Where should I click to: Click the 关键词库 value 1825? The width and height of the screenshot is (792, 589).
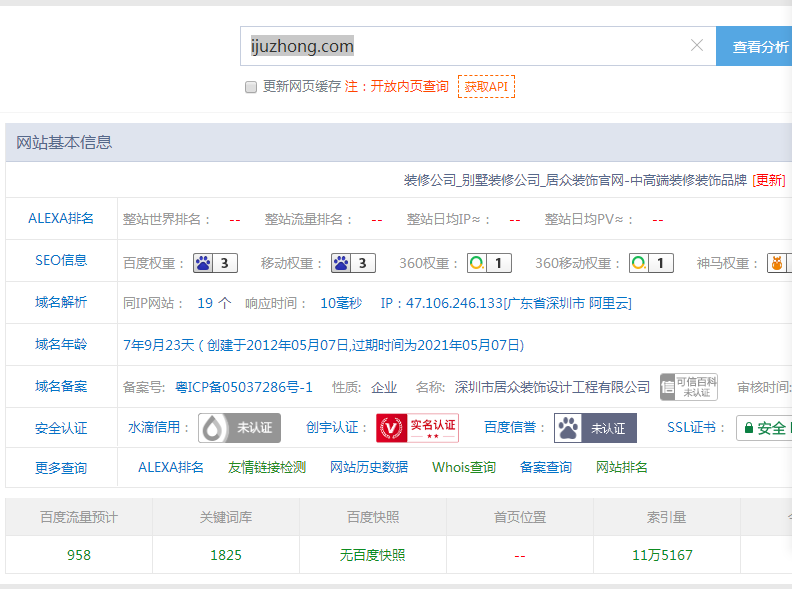(x=226, y=555)
